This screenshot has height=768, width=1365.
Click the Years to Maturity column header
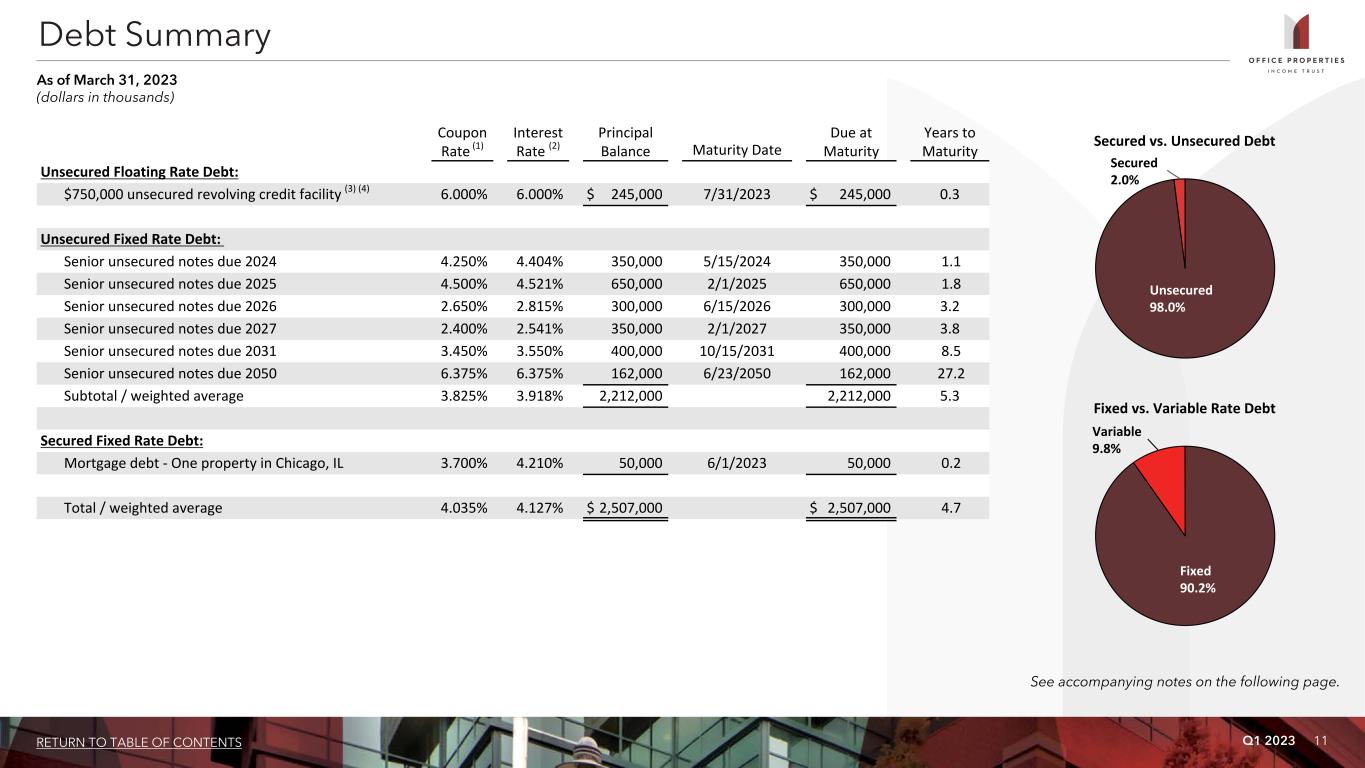tap(949, 142)
